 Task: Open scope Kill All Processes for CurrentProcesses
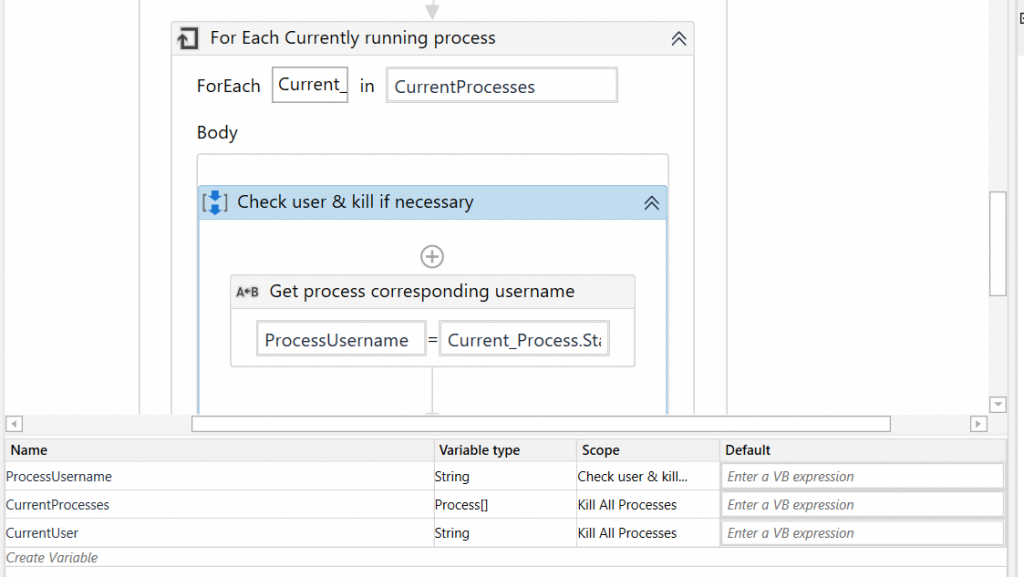click(x=648, y=505)
